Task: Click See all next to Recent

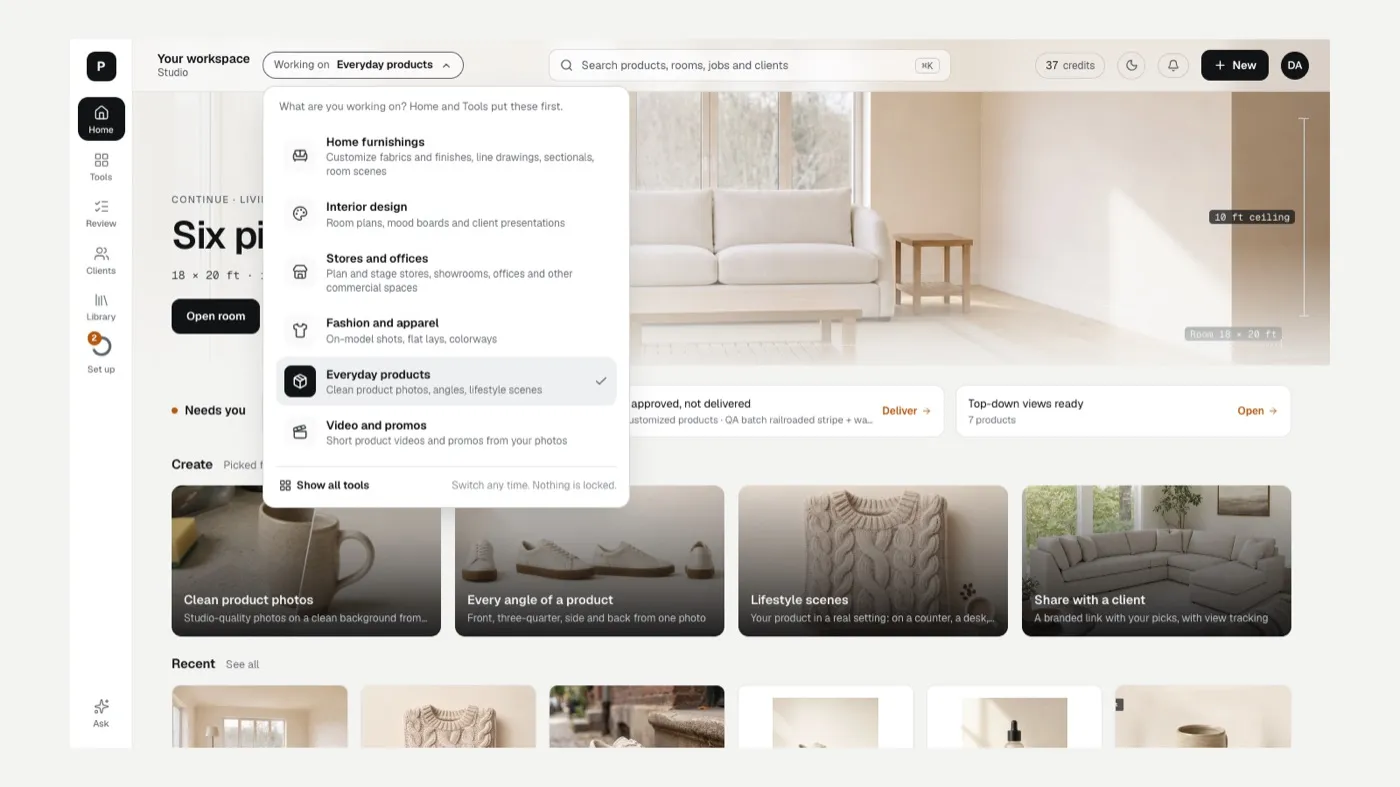Action: point(242,664)
